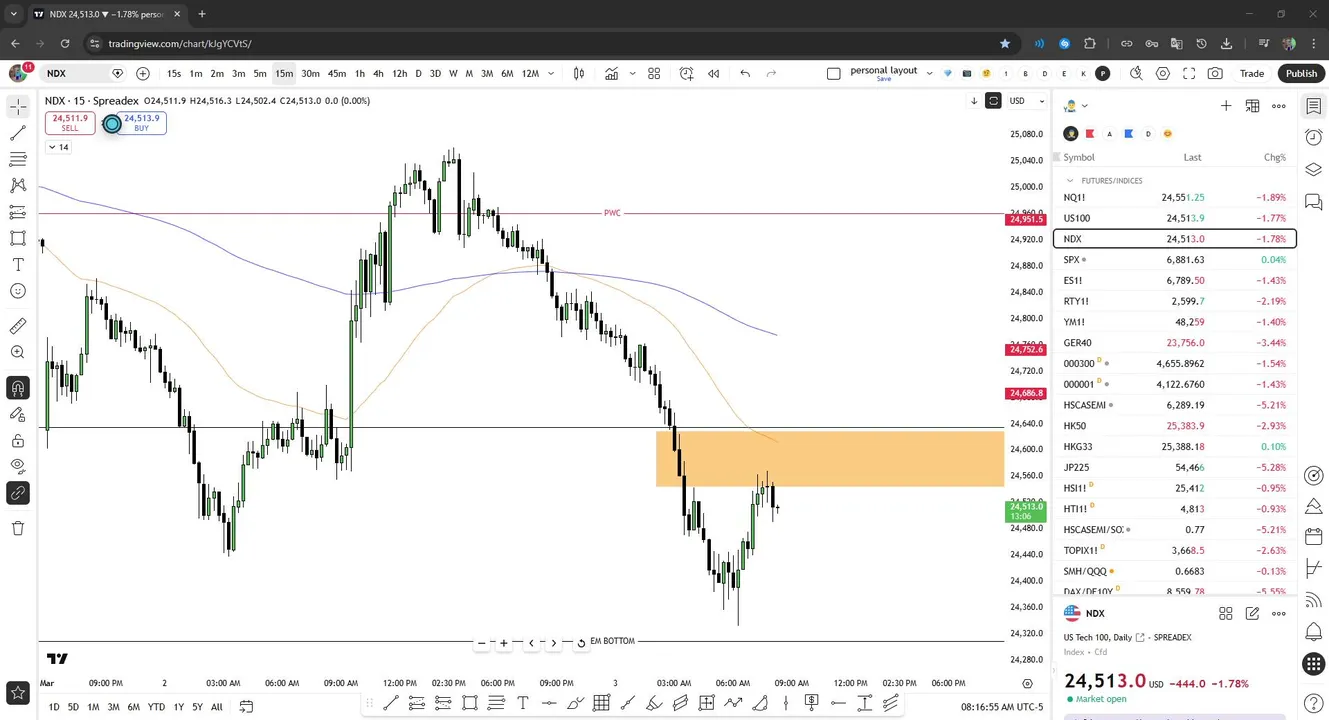Take a chart snapshot with camera icon
This screenshot has width=1329, height=720.
click(1215, 73)
